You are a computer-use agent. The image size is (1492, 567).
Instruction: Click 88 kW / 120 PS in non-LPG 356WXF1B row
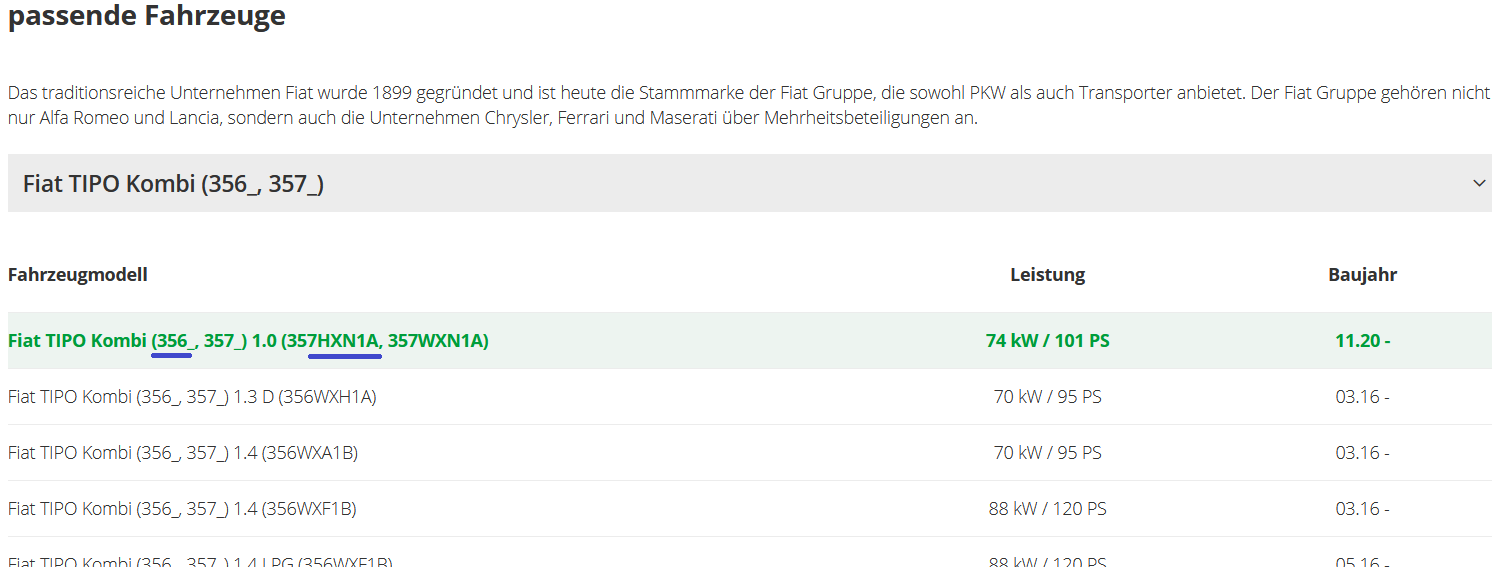click(1047, 509)
